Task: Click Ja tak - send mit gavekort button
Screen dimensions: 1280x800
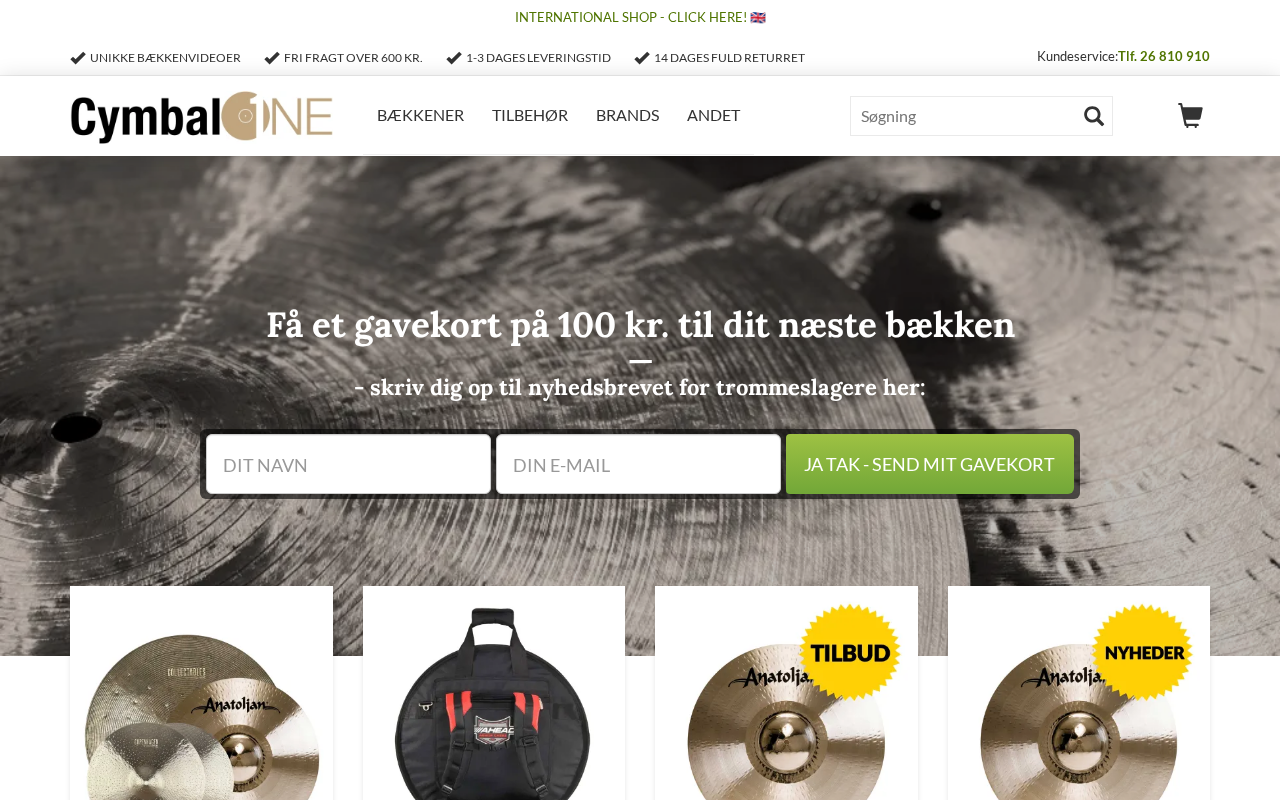Action: coord(930,464)
